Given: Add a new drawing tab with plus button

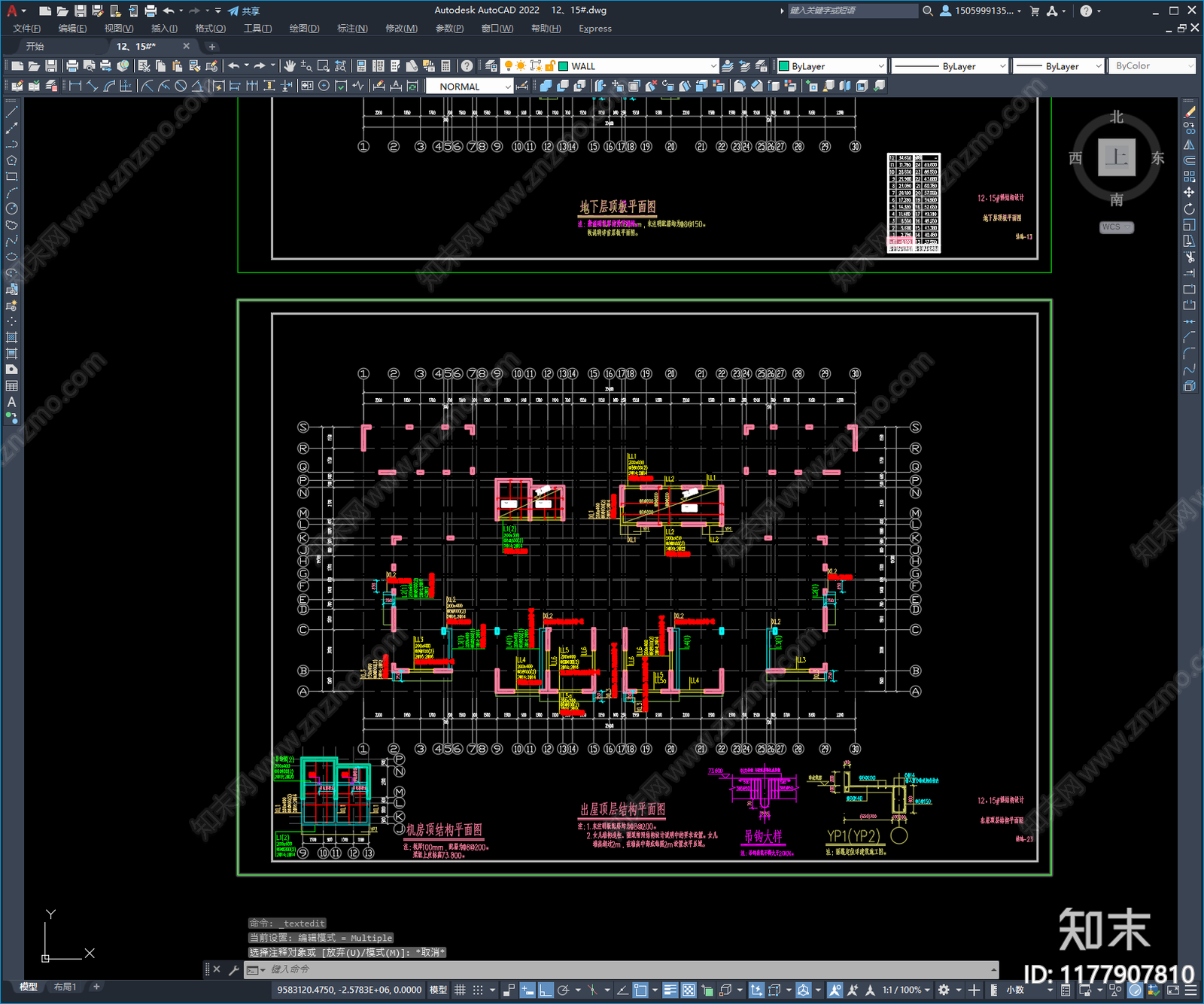Looking at the screenshot, I should pos(212,47).
